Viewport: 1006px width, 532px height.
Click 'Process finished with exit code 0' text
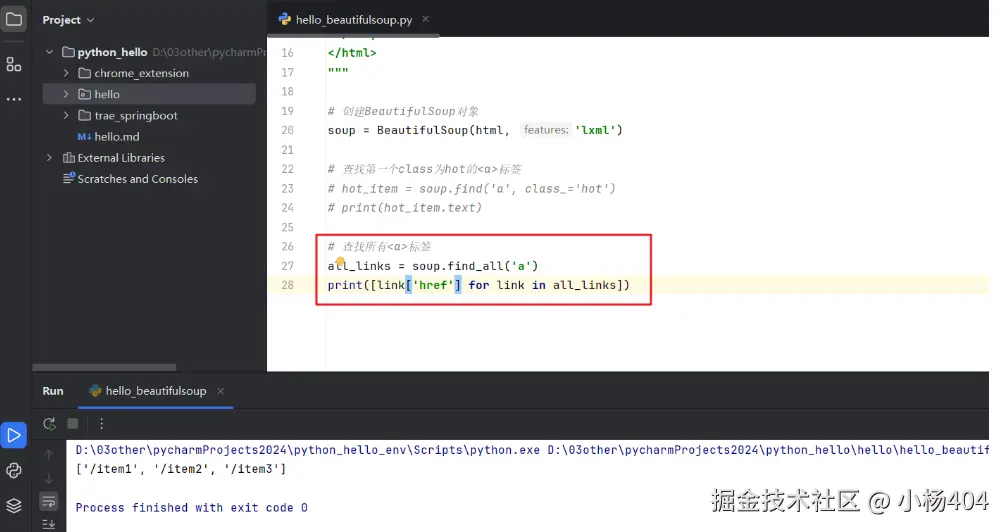192,508
